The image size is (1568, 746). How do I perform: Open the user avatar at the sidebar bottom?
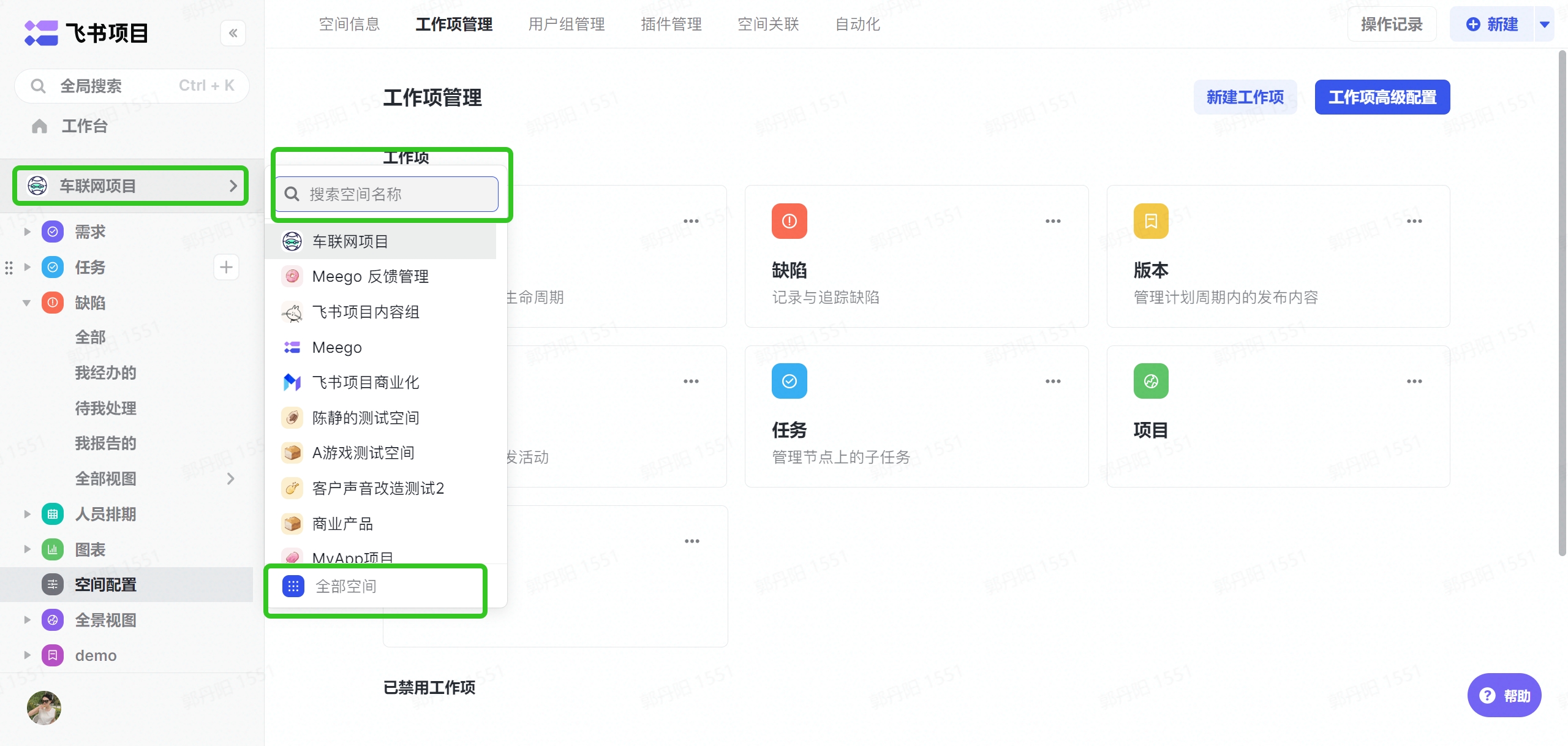click(x=44, y=708)
